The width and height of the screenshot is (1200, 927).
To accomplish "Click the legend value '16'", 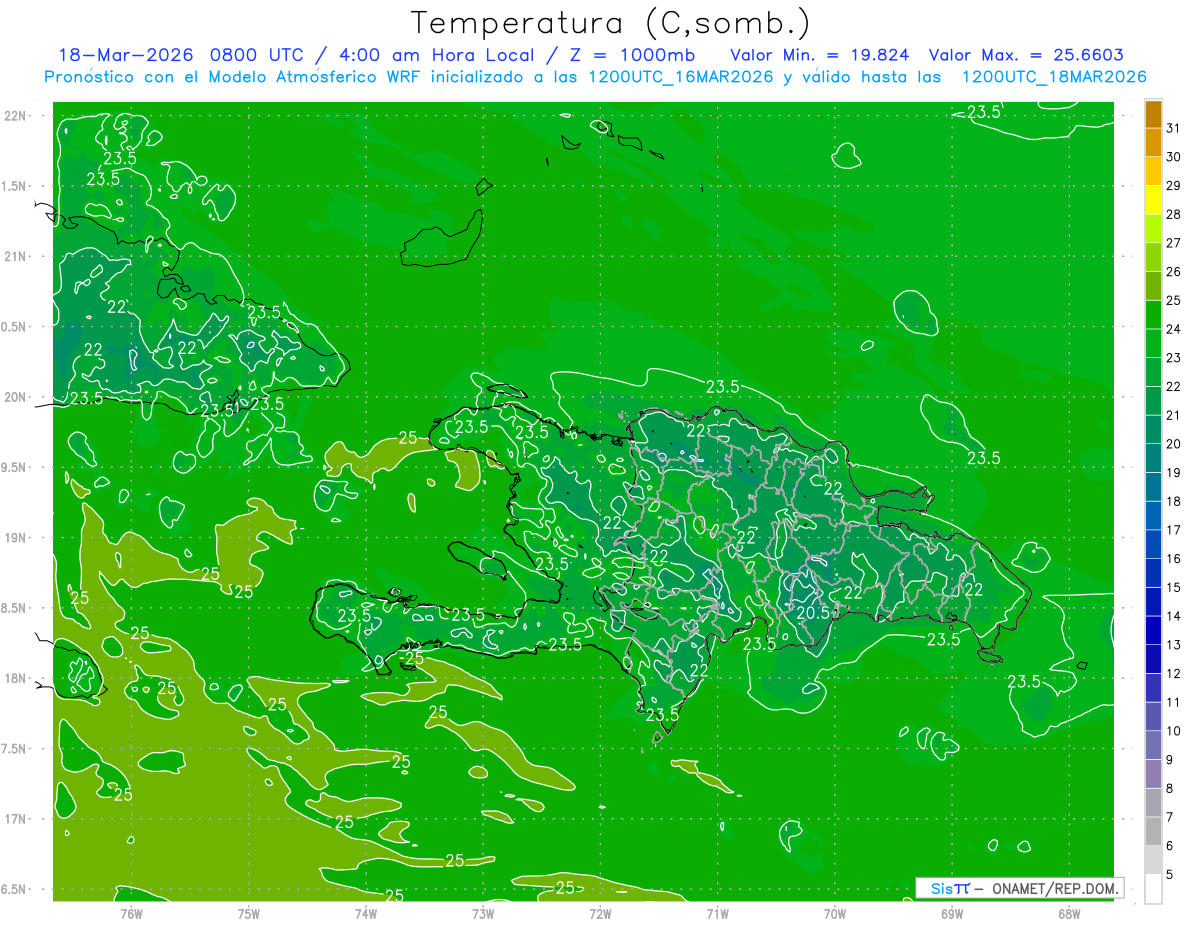I will 1174,559.
